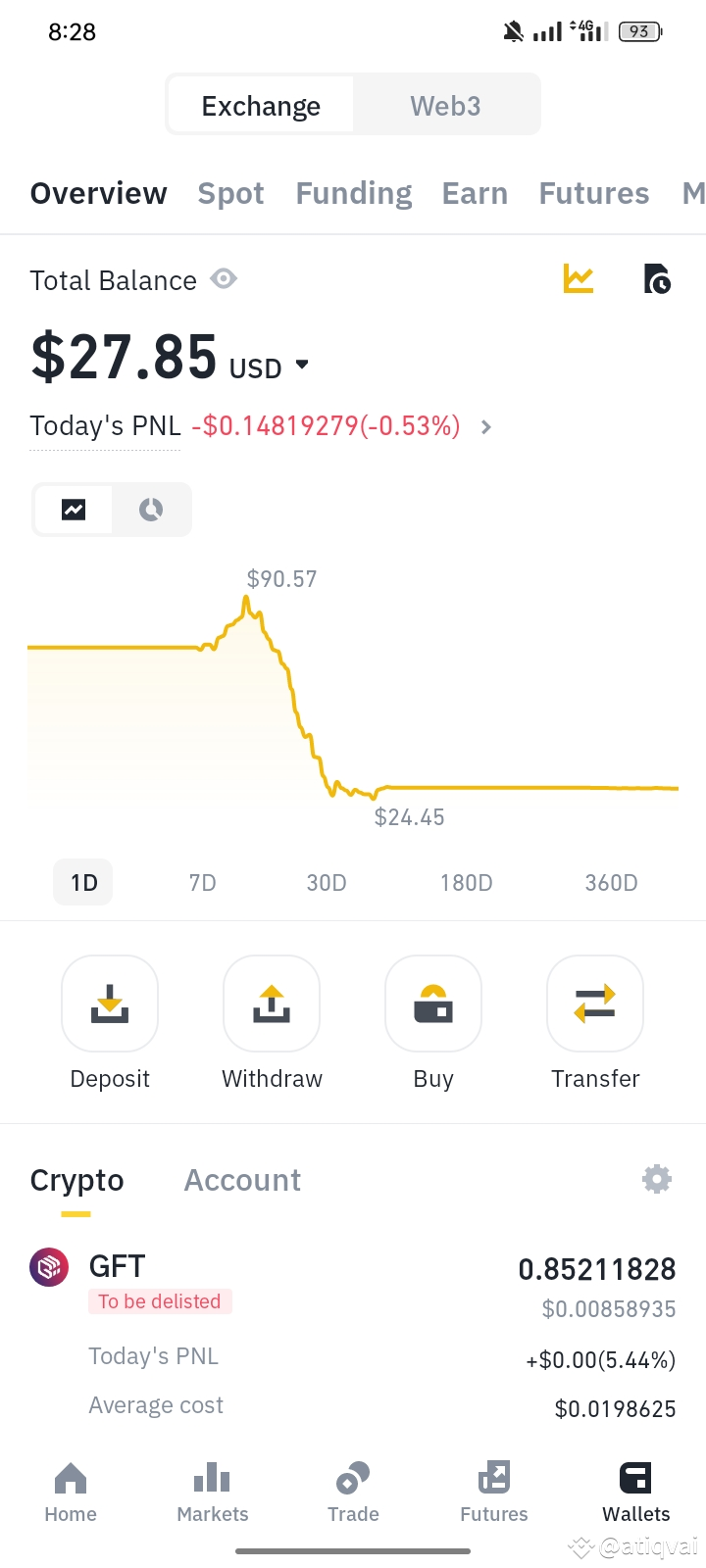Open the USD currency dropdown

[302, 365]
